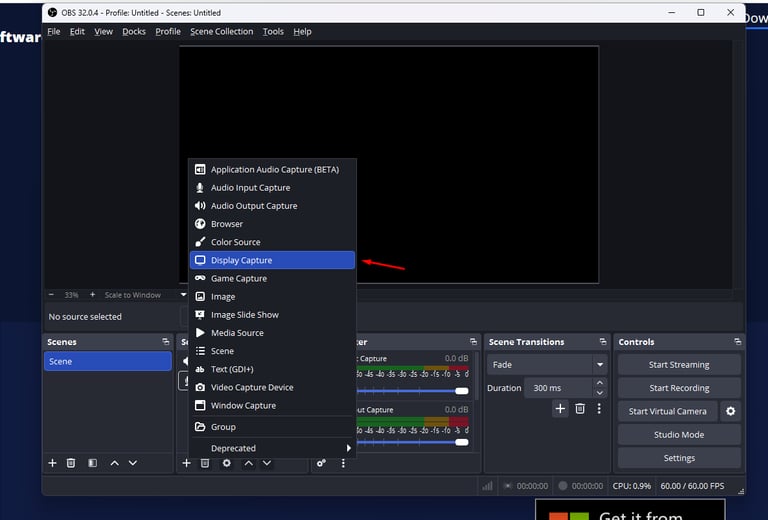Choose Audio Output Capture from the source menu
This screenshot has height=520, width=768.
coord(272,206)
